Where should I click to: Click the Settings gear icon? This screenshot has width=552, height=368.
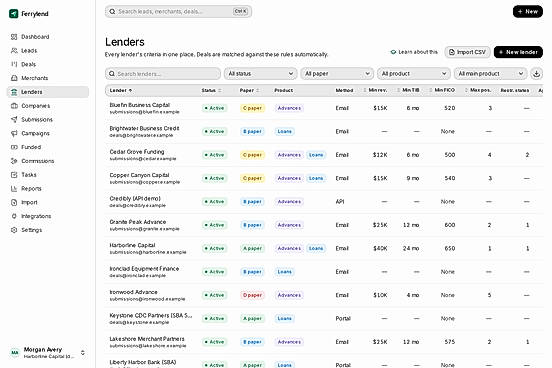(14, 230)
